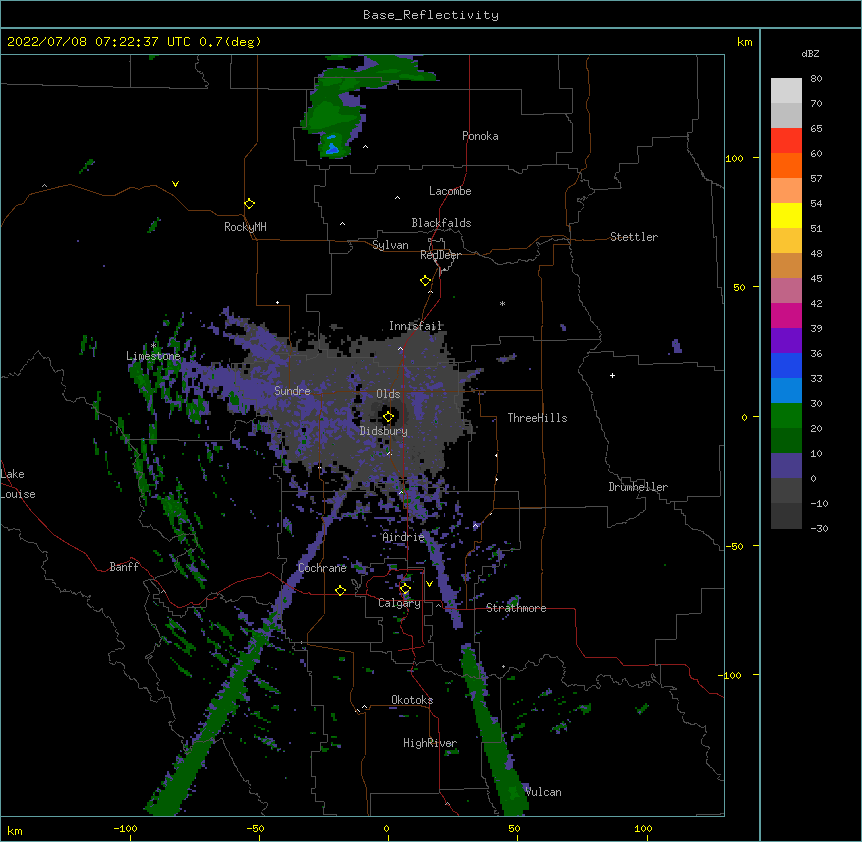
Task: Select the Blackfalds label
Action: click(x=441, y=223)
